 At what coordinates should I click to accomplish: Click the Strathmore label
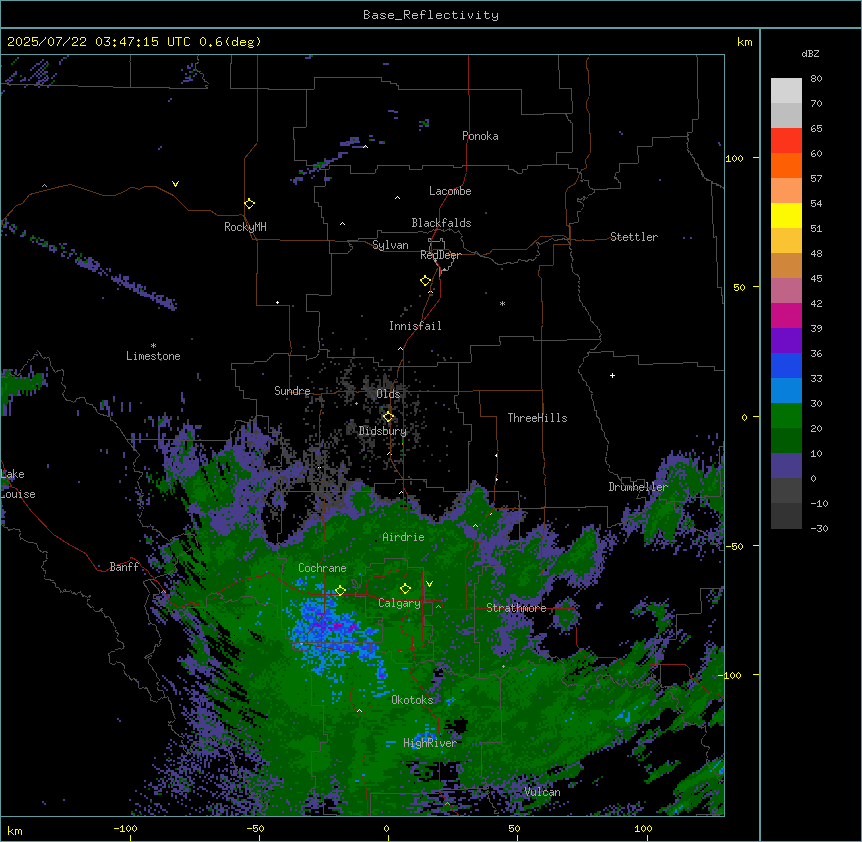point(516,608)
